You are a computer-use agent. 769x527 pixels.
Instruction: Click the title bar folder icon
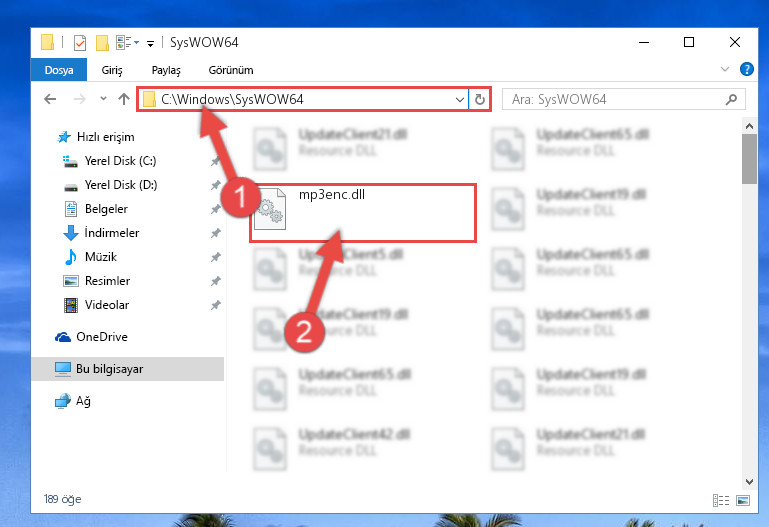click(48, 43)
